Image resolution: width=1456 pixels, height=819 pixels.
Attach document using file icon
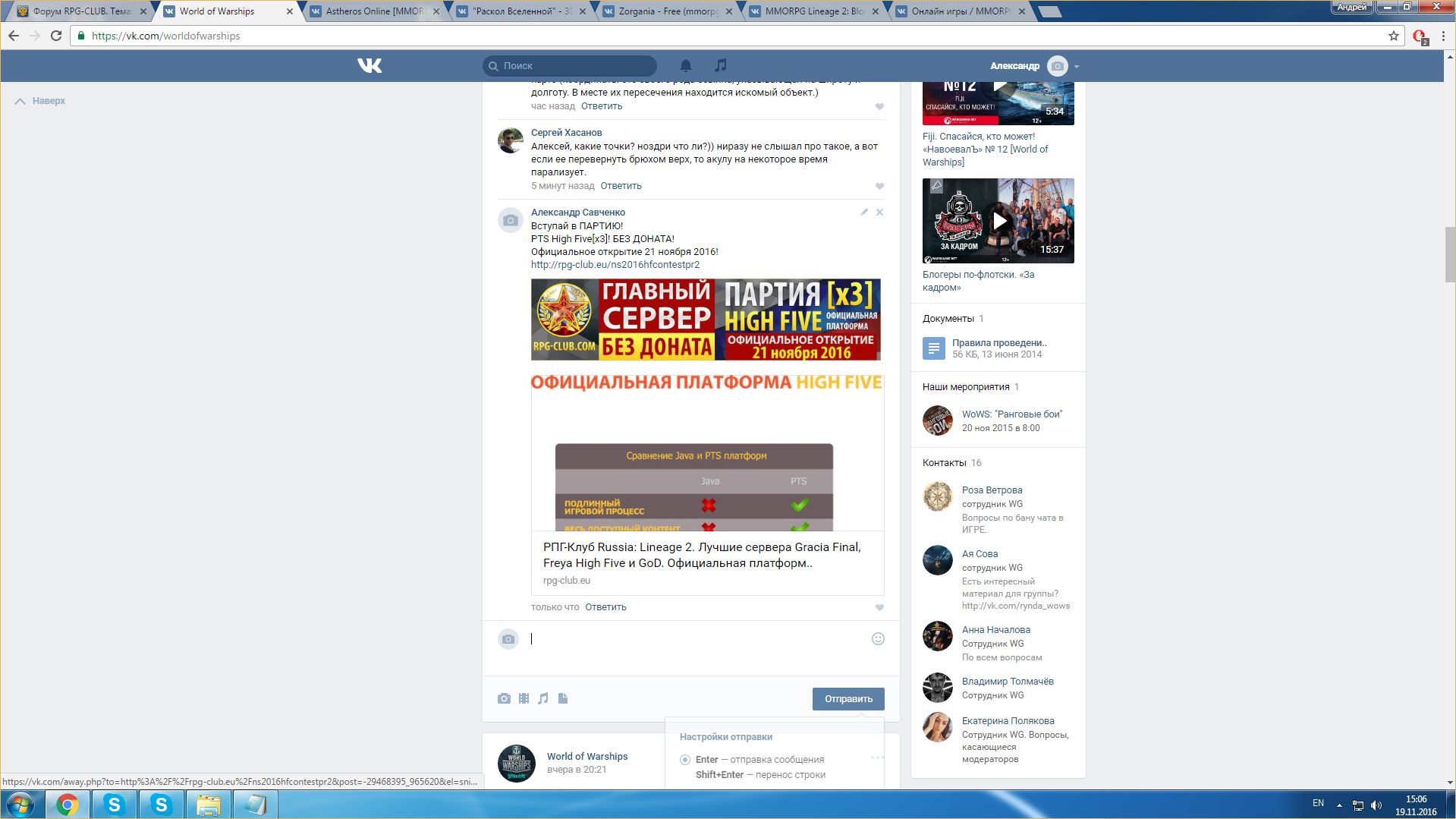563,698
